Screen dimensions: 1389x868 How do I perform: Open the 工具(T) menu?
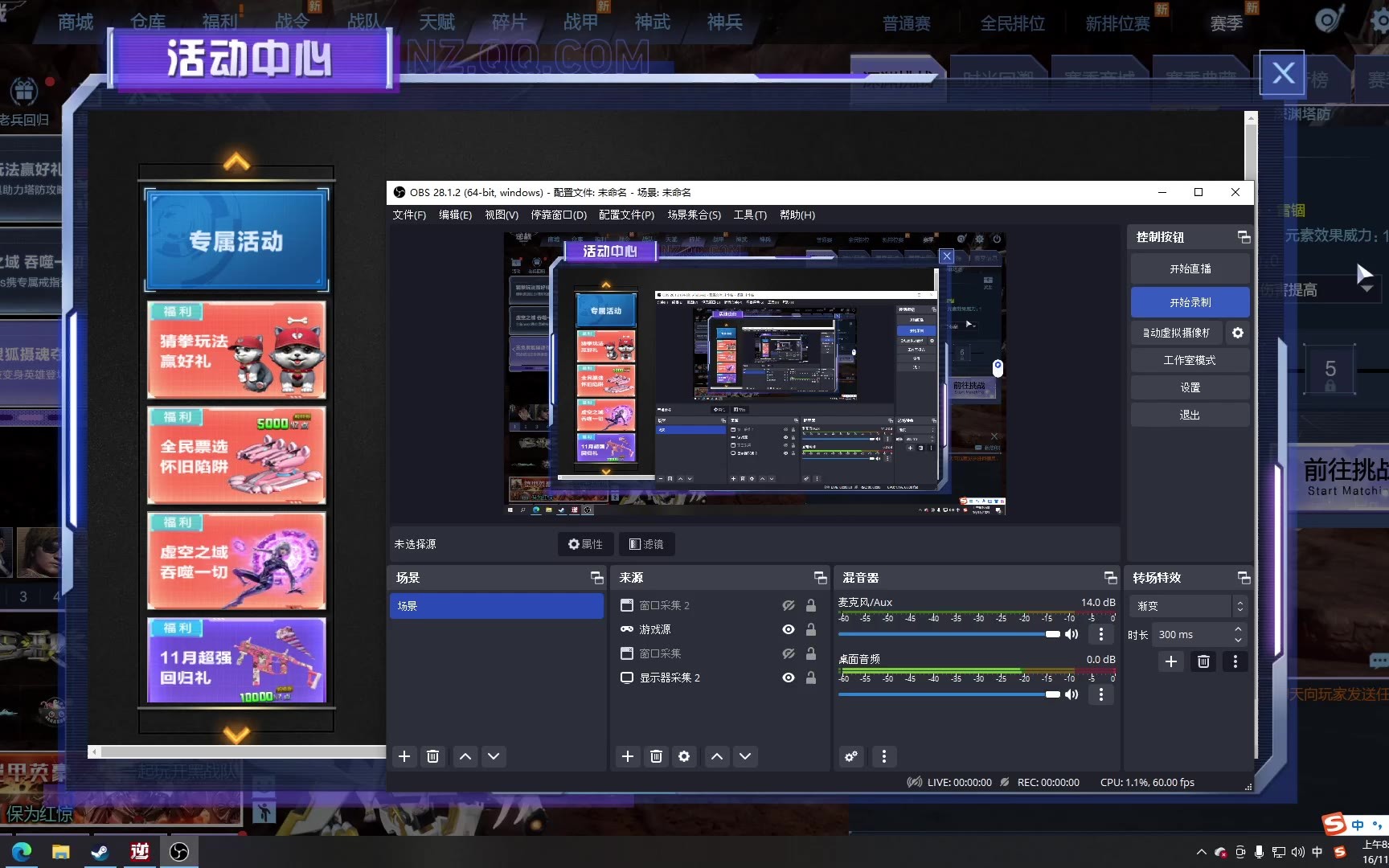click(749, 215)
